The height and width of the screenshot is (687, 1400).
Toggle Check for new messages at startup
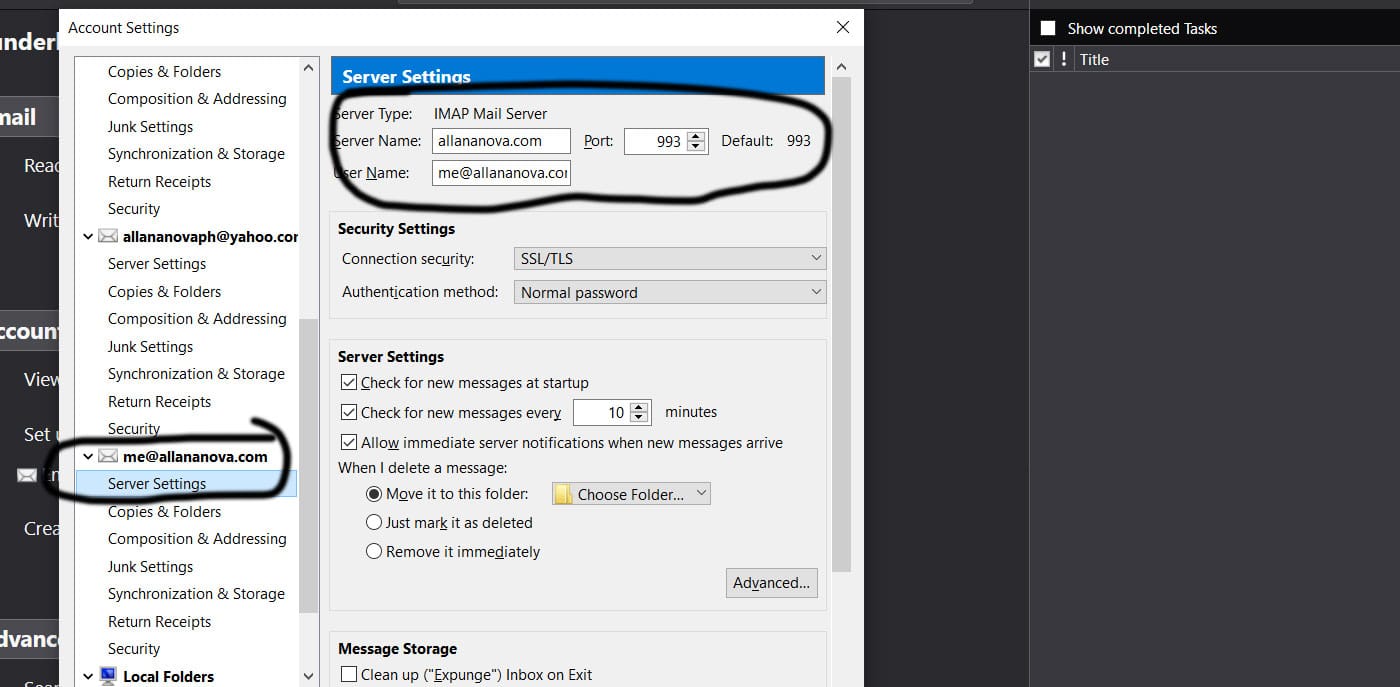pyautogui.click(x=349, y=382)
